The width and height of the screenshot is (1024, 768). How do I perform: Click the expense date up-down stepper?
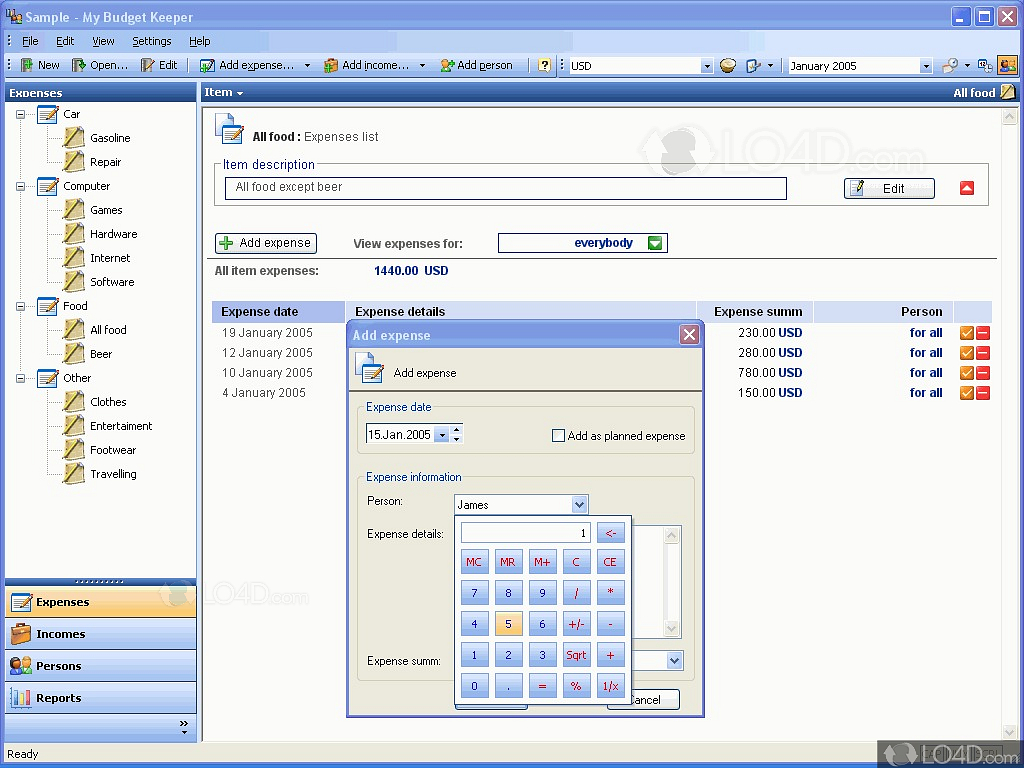(457, 435)
